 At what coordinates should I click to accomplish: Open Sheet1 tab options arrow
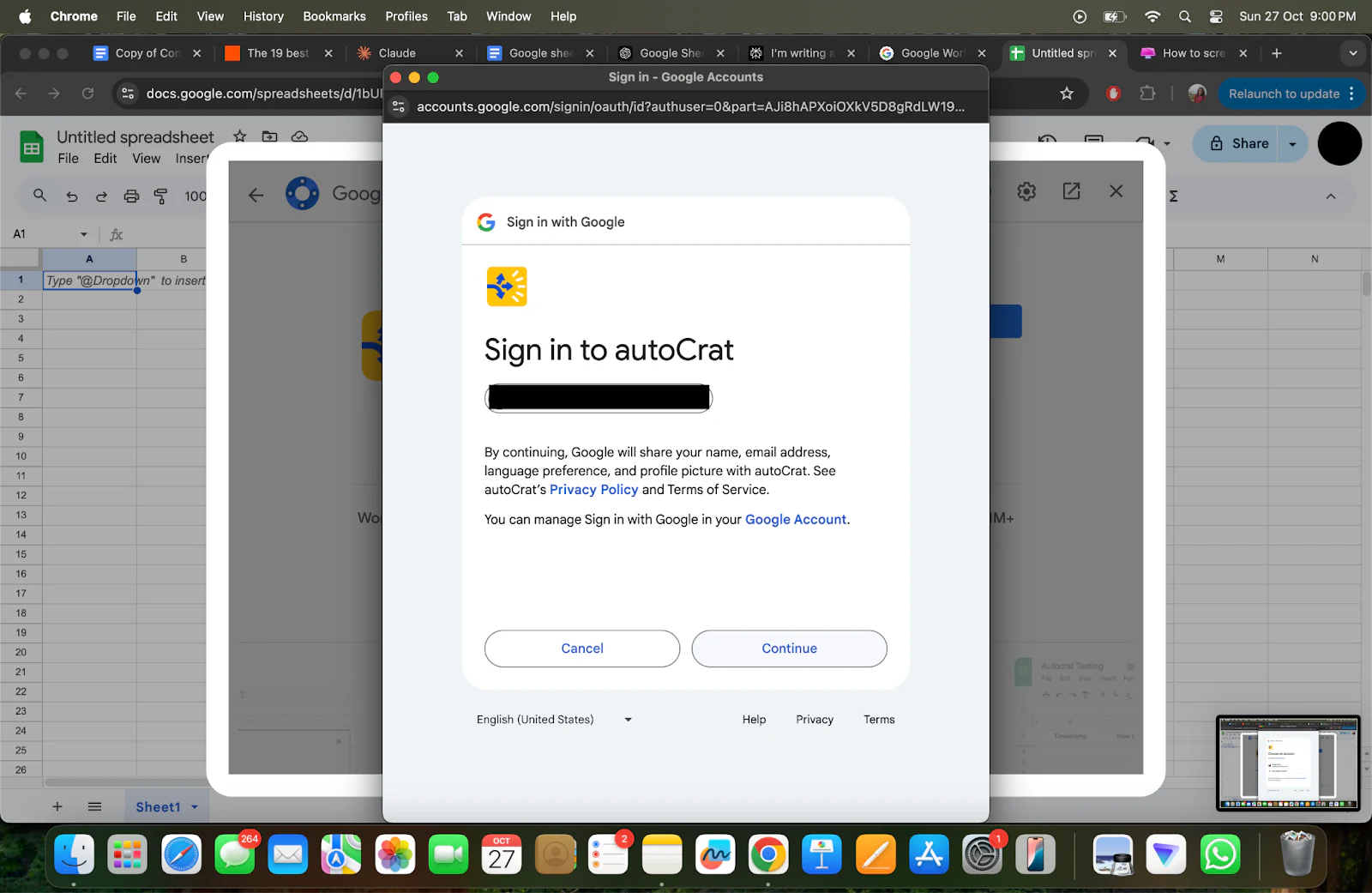(x=195, y=807)
